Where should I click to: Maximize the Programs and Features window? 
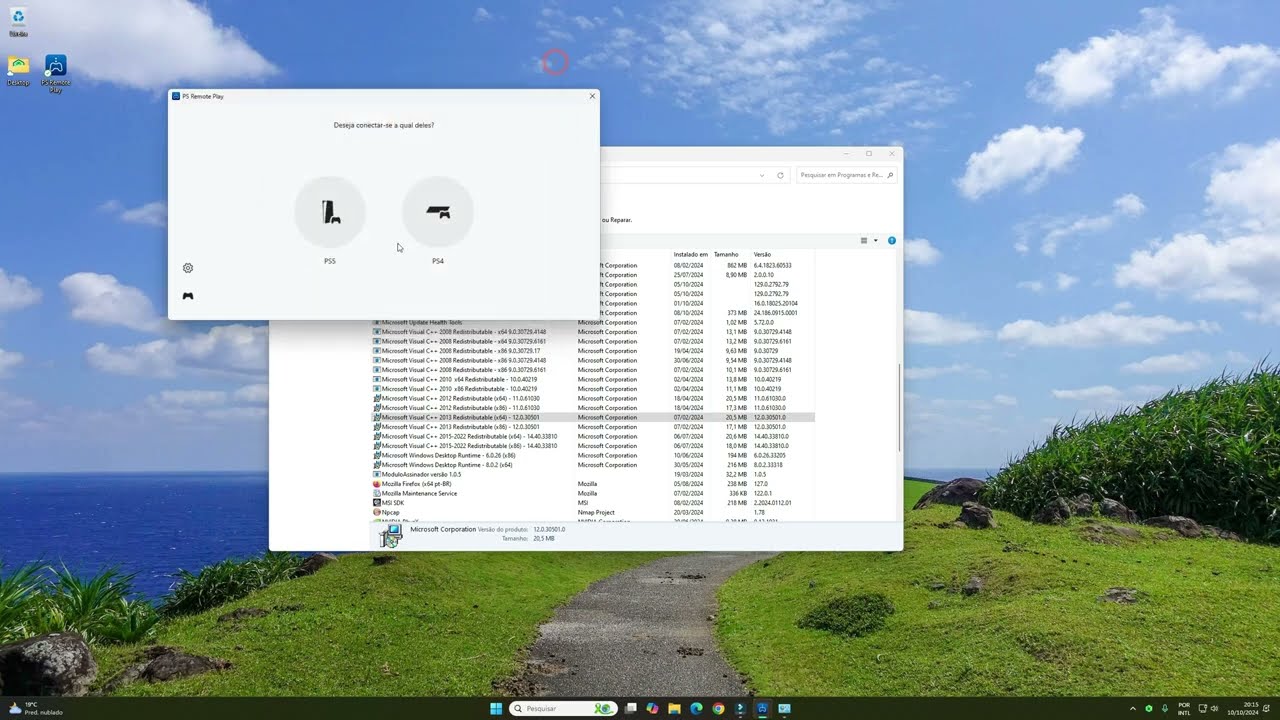(x=868, y=153)
